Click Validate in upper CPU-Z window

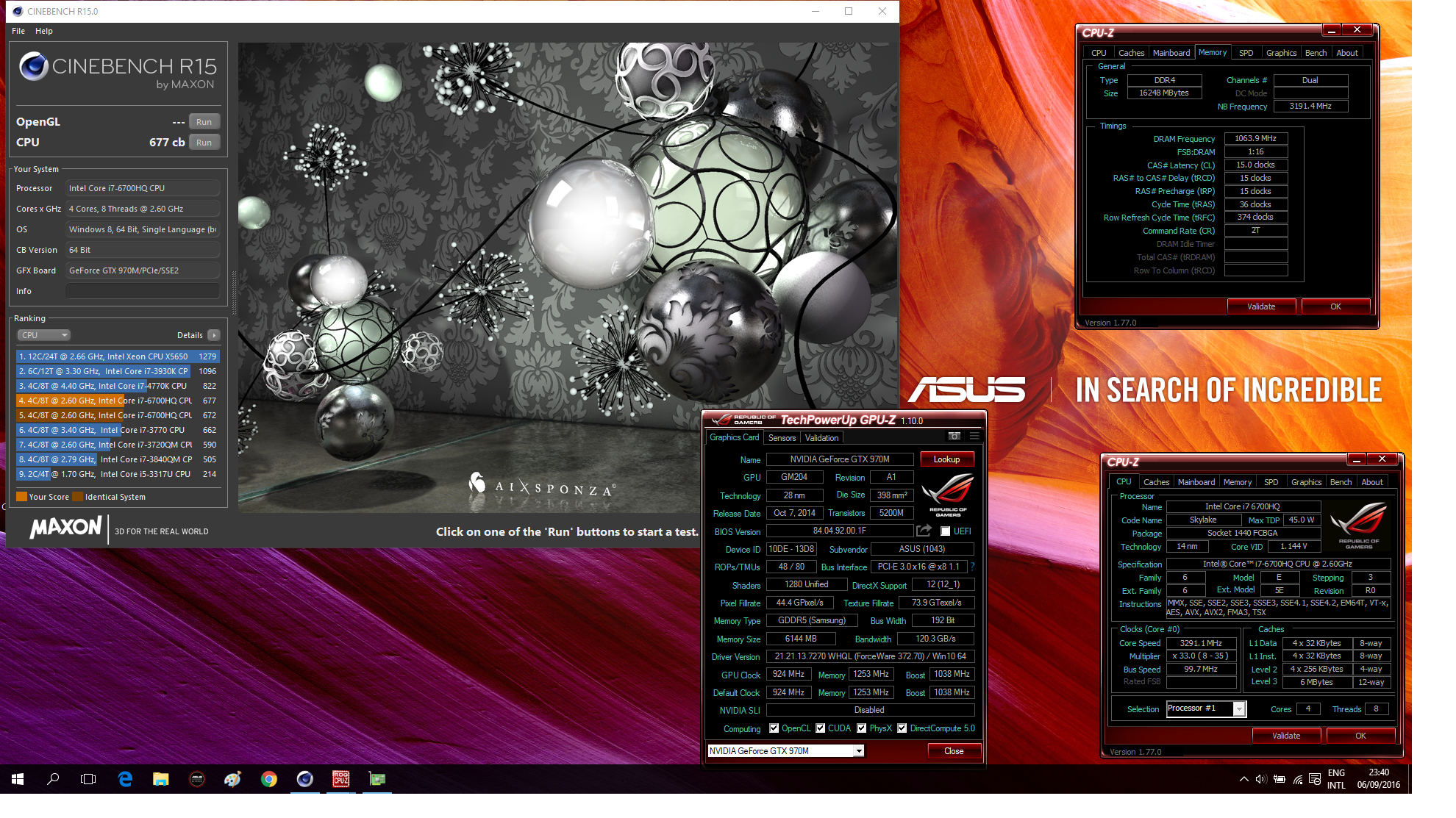pyautogui.click(x=1261, y=306)
